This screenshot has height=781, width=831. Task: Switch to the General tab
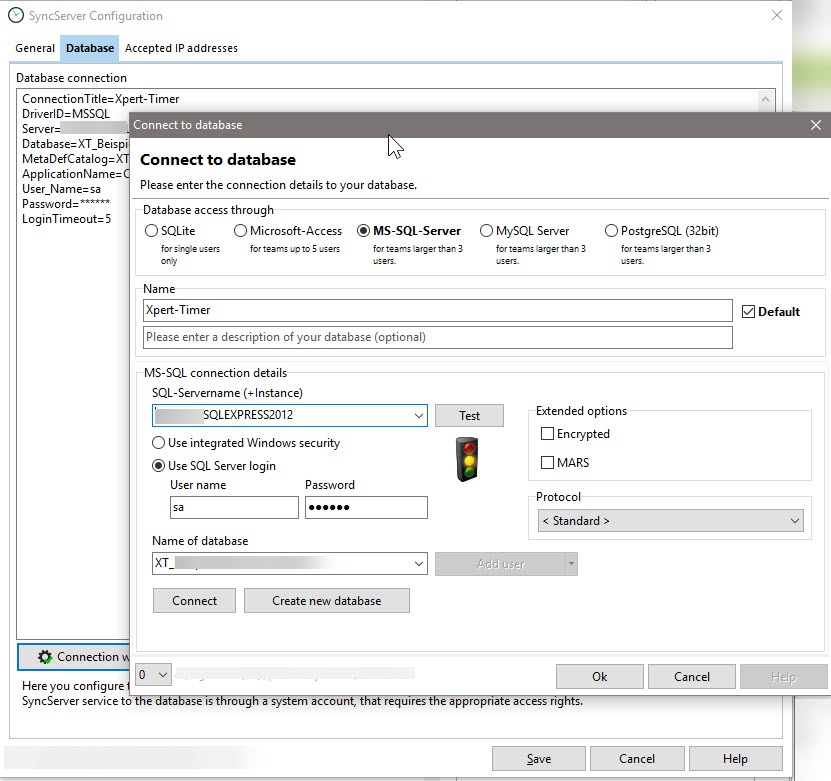click(34, 48)
